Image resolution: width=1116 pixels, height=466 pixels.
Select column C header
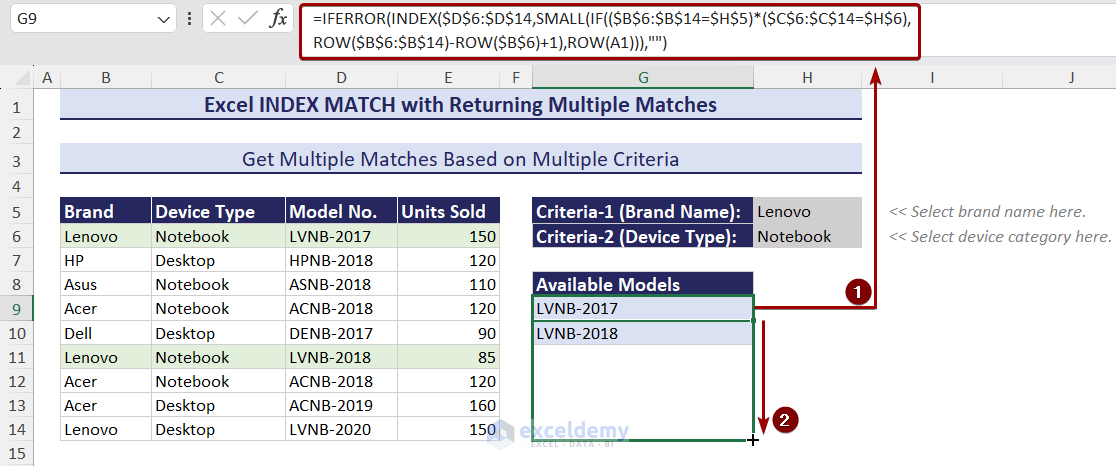(219, 78)
